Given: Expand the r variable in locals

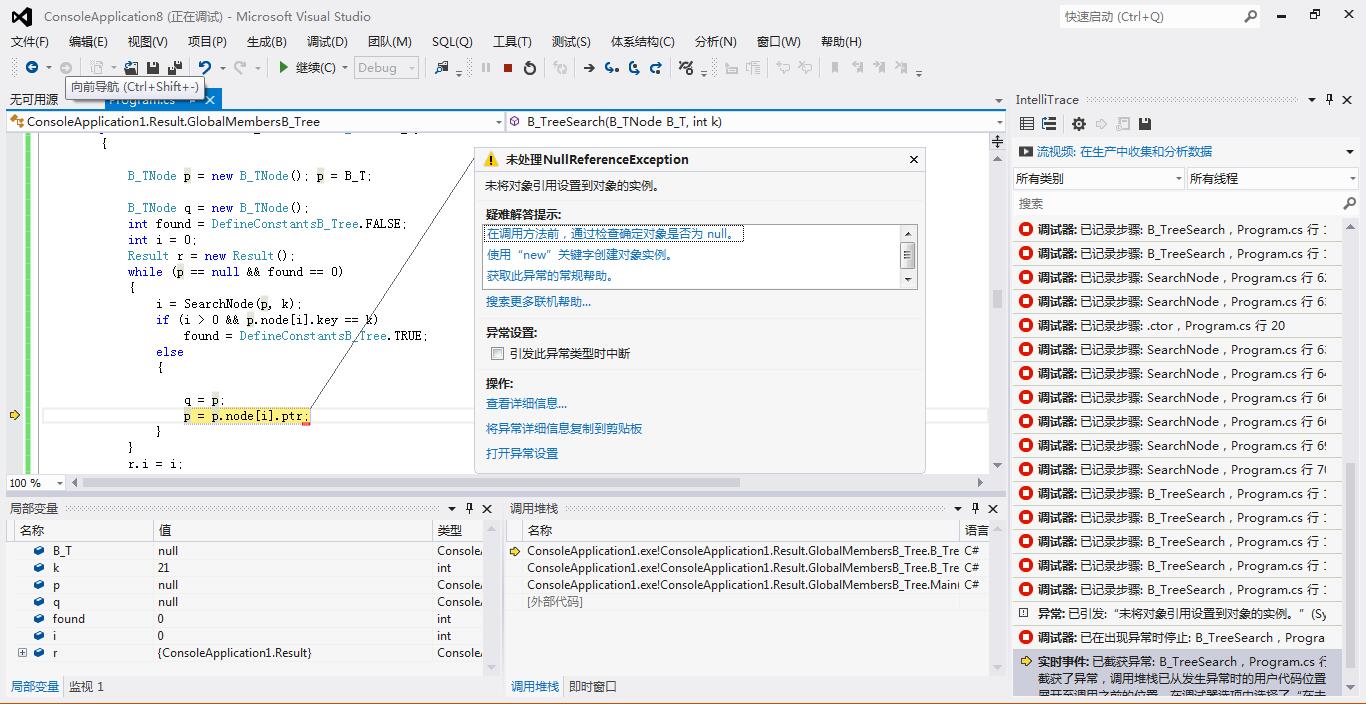Looking at the screenshot, I should pos(22,653).
